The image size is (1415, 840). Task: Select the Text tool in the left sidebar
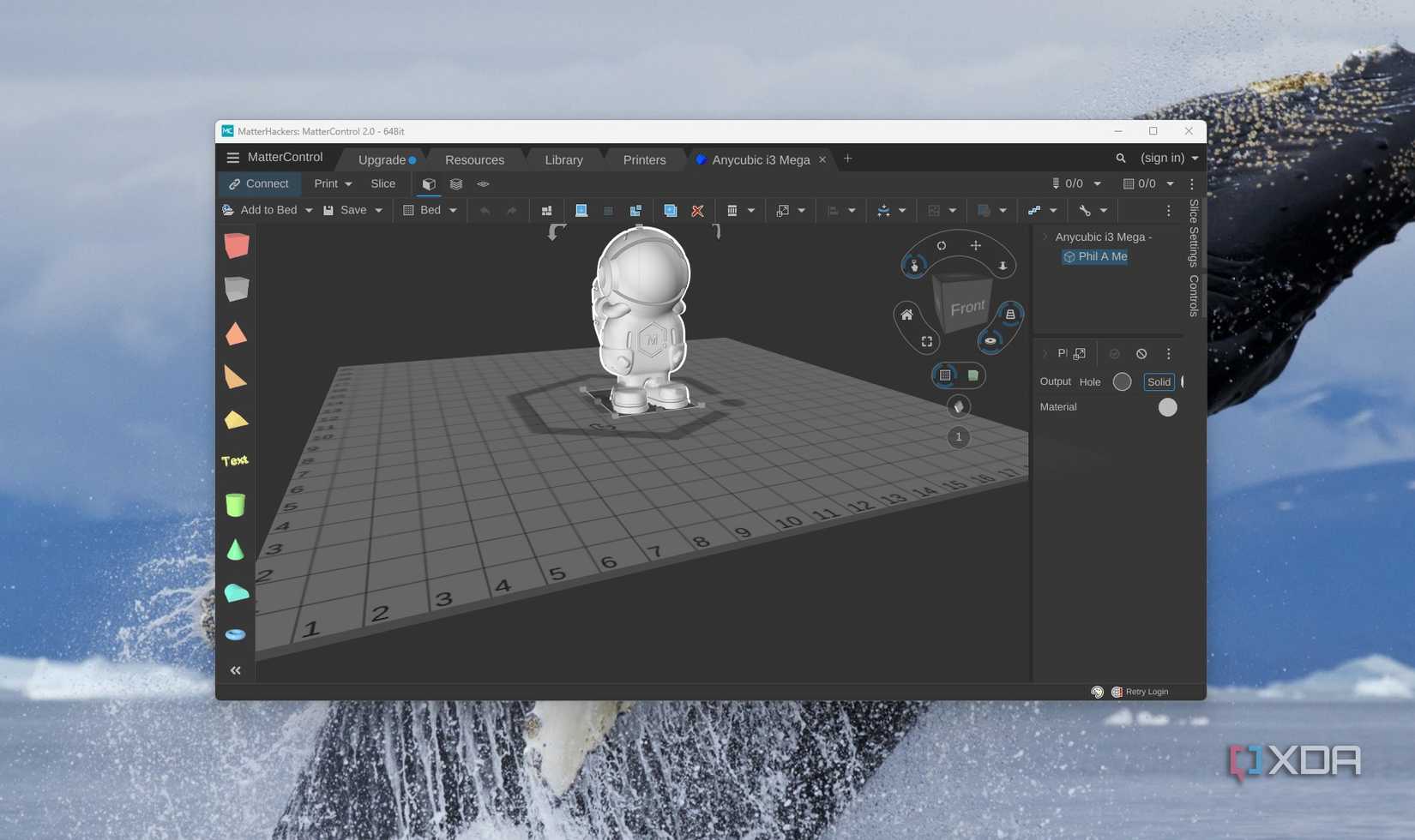235,460
